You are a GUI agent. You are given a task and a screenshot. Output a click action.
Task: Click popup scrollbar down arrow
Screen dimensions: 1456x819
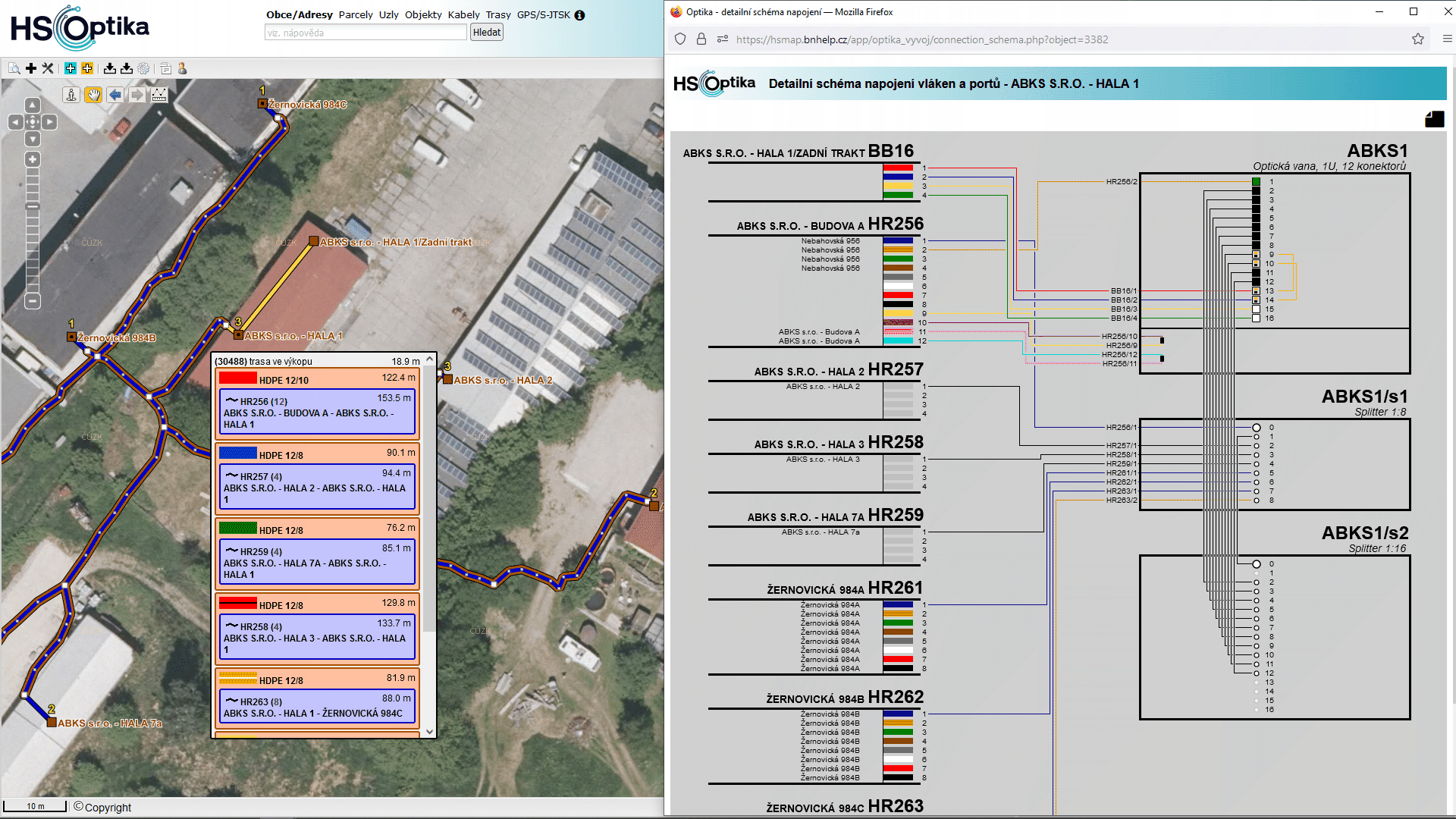click(430, 732)
